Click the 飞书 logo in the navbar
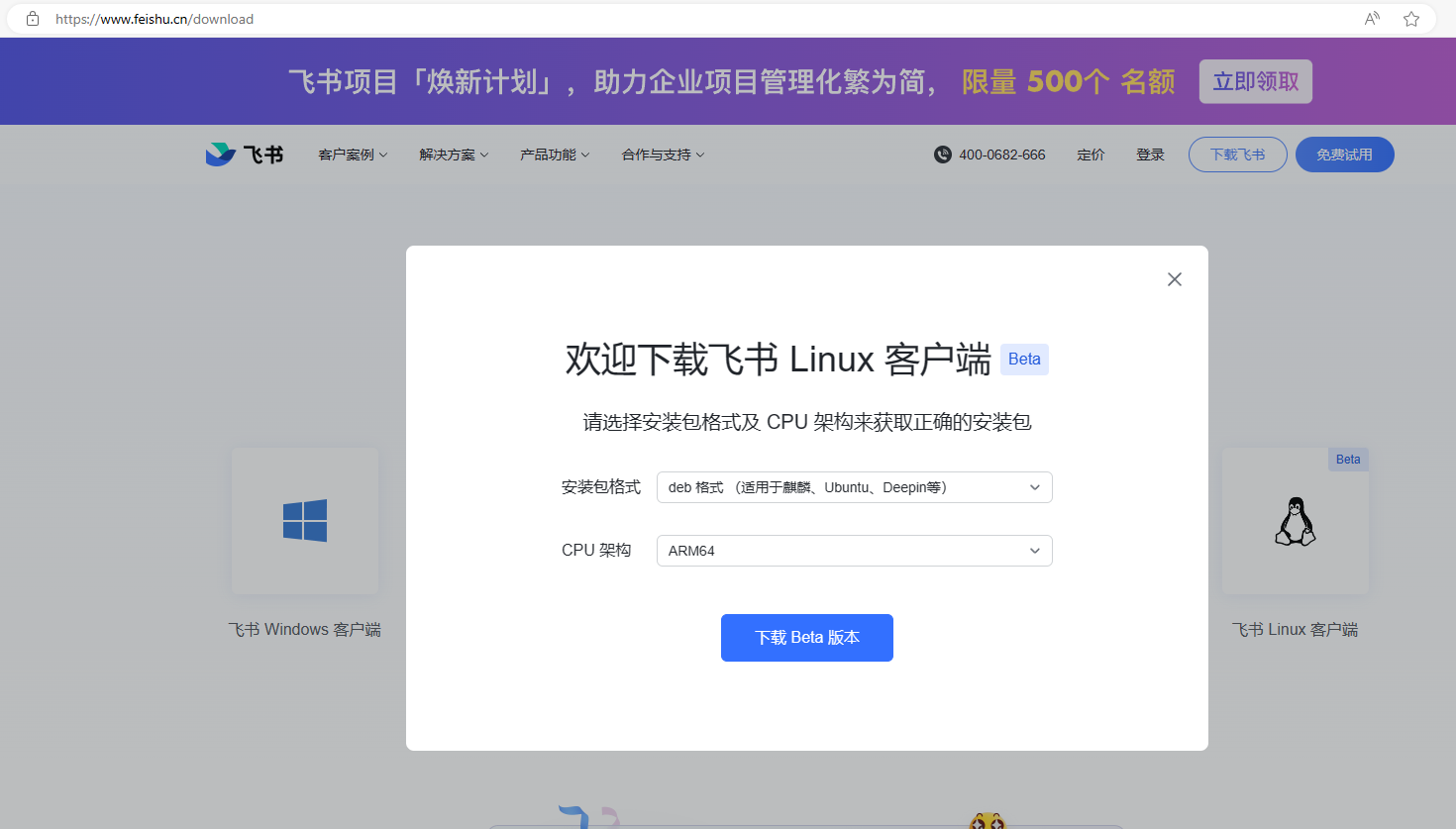This screenshot has width=1456, height=829. (x=245, y=155)
